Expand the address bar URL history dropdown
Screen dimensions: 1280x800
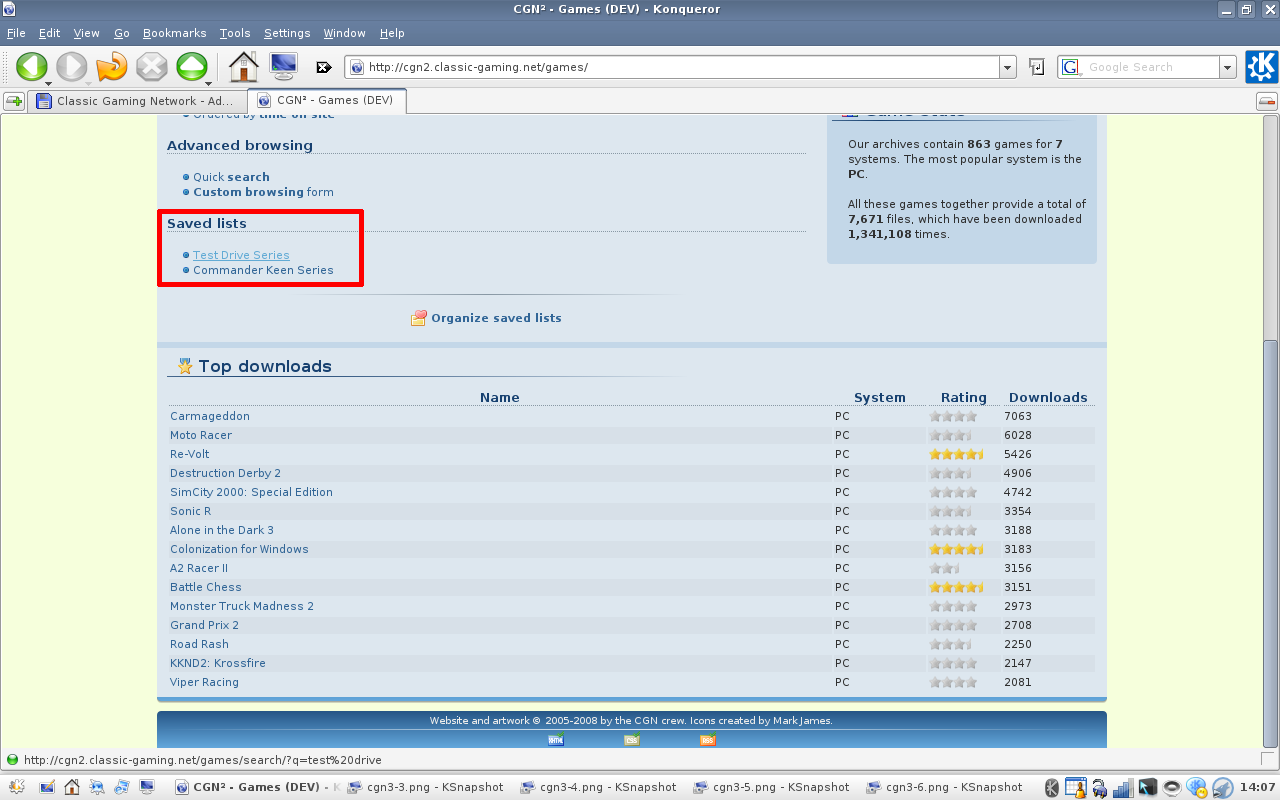coord(1008,68)
